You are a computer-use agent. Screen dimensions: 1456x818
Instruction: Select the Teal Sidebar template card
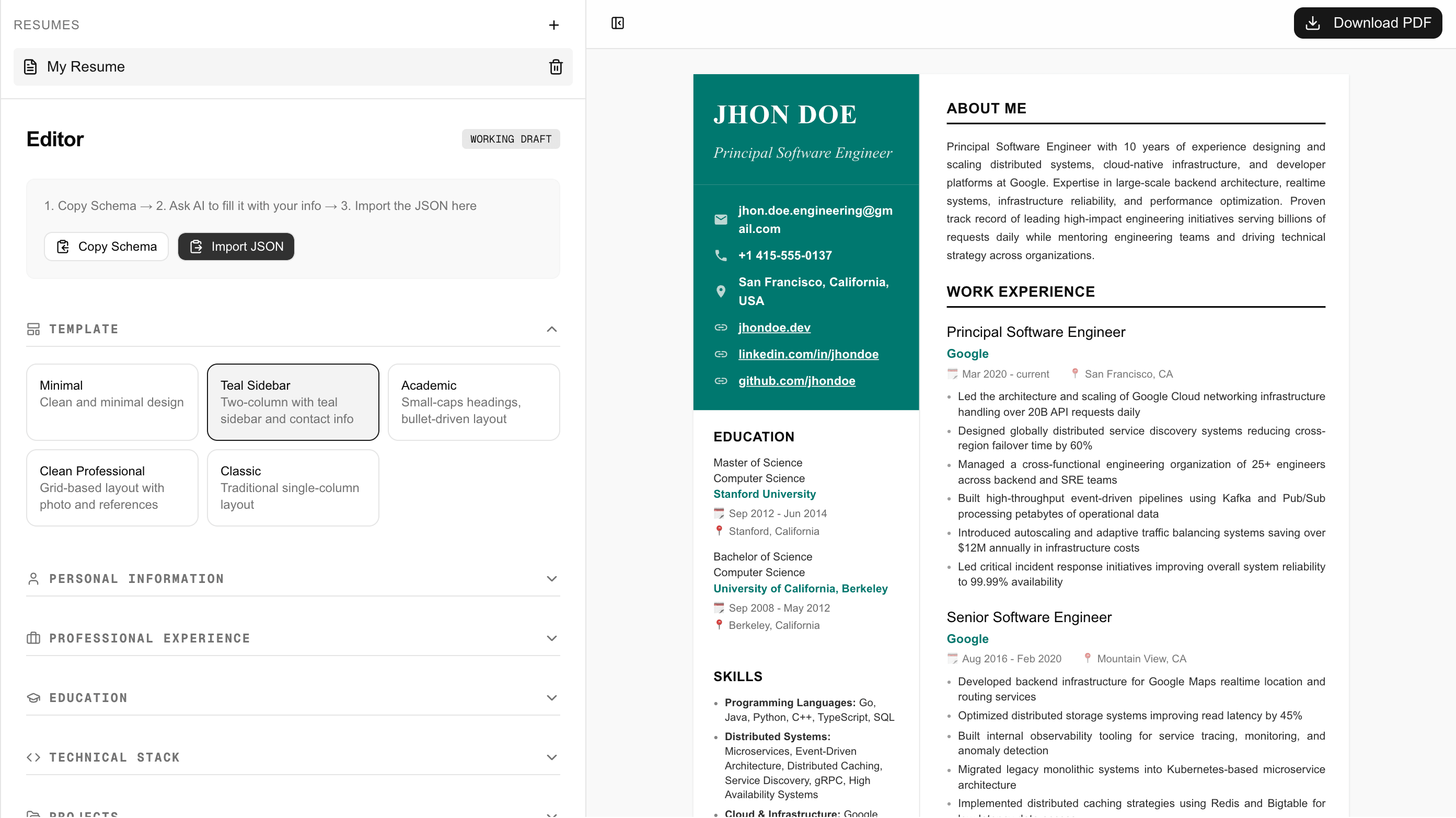click(293, 402)
